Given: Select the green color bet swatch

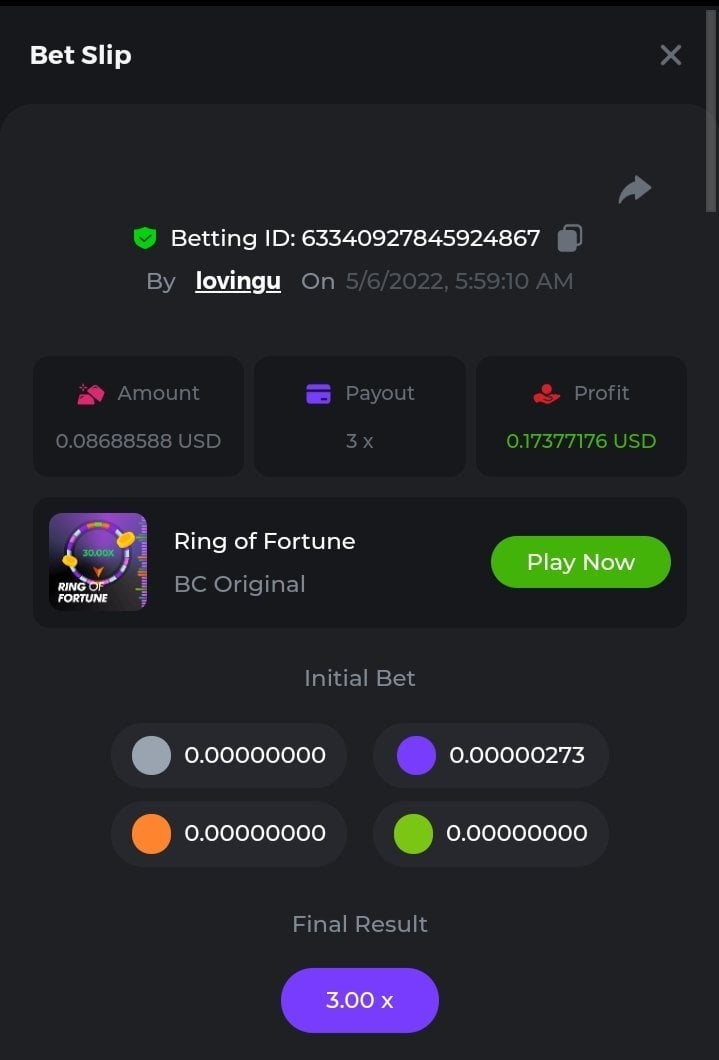Looking at the screenshot, I should click(414, 833).
